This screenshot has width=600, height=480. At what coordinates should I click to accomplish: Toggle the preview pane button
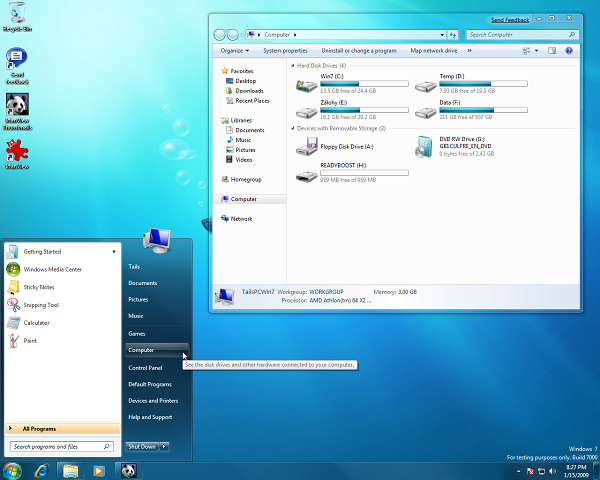click(x=553, y=50)
